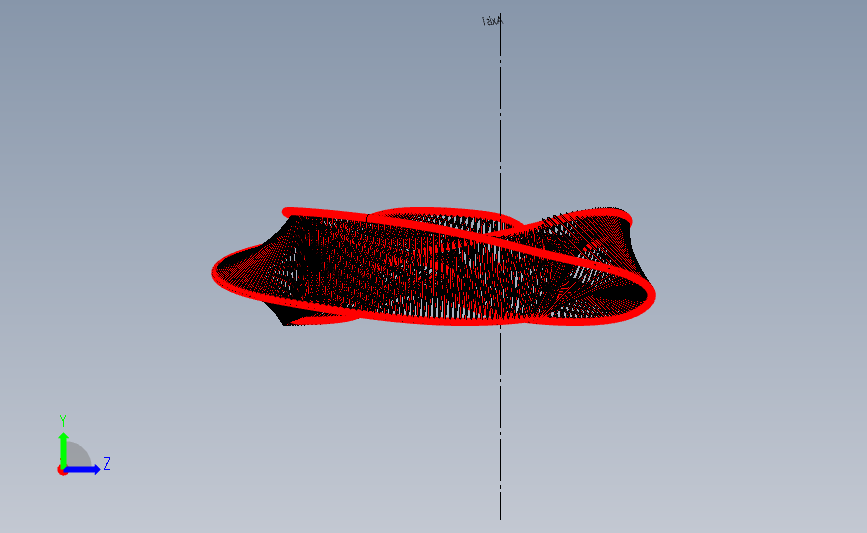Click the Z letter label of the triad

pos(107,463)
